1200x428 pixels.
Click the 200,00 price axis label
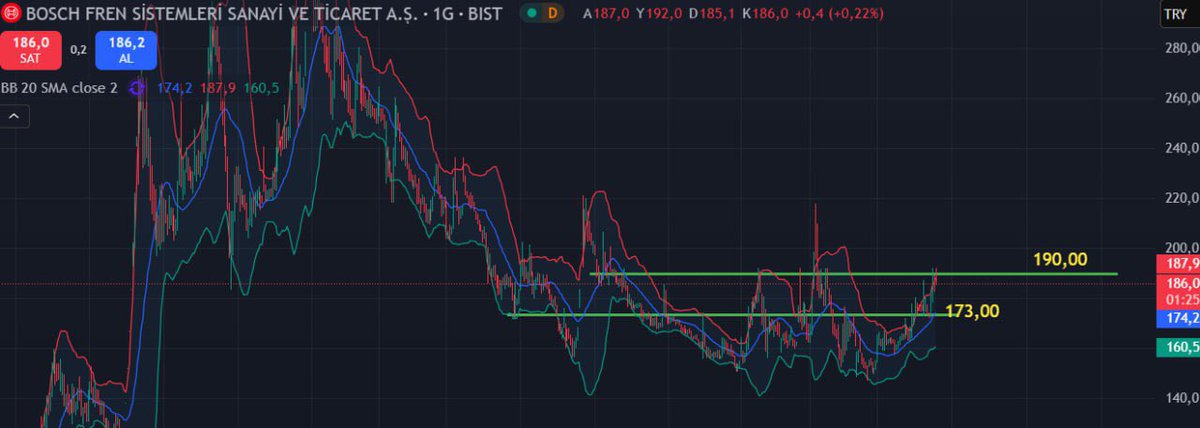1181,247
